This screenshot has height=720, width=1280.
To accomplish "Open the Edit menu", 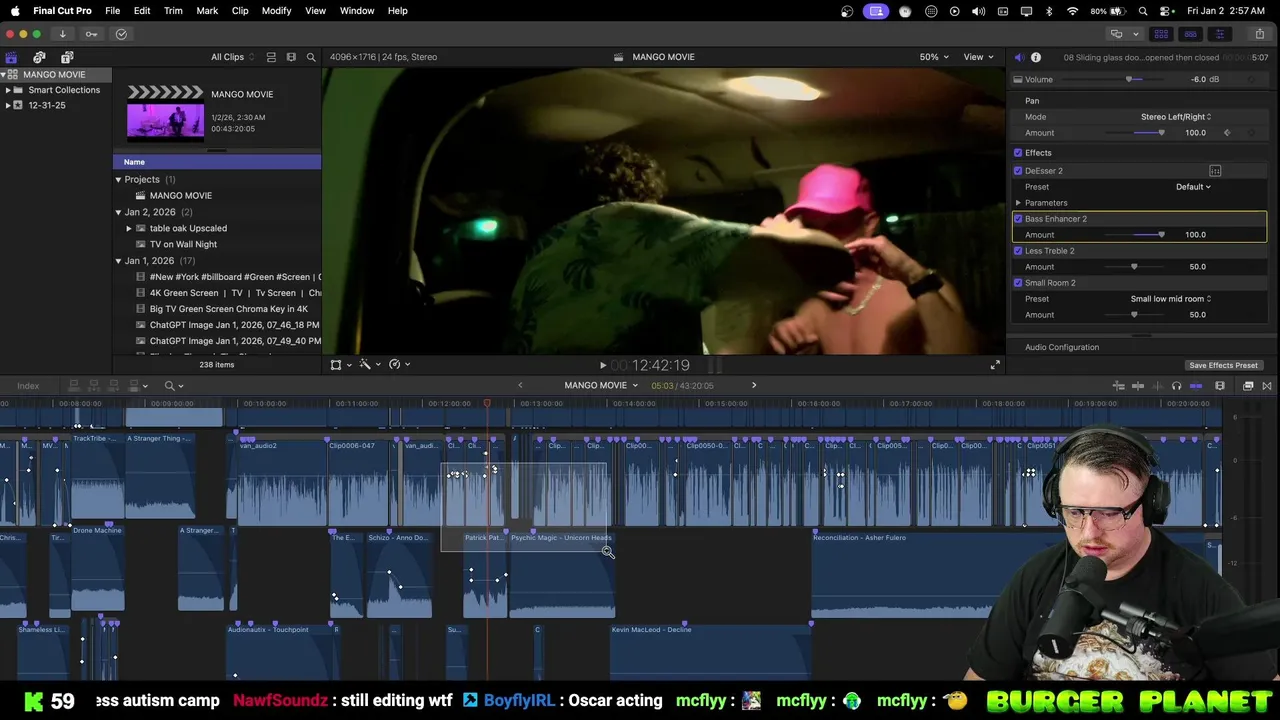I will 142,11.
